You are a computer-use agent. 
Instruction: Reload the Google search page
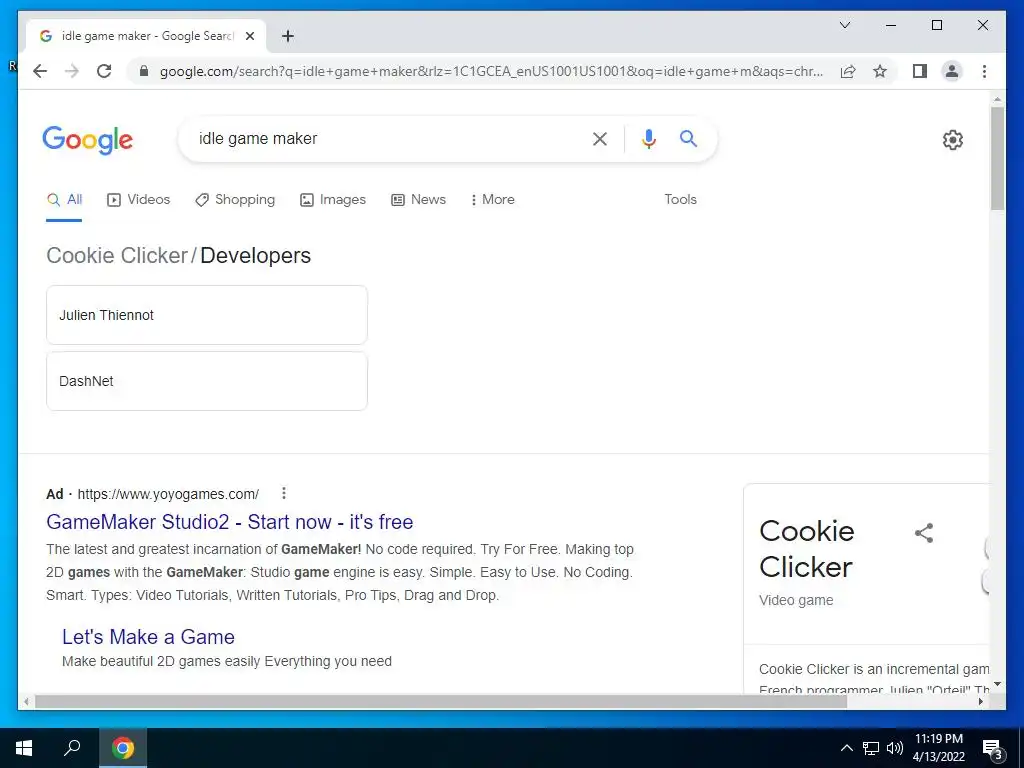tap(104, 71)
